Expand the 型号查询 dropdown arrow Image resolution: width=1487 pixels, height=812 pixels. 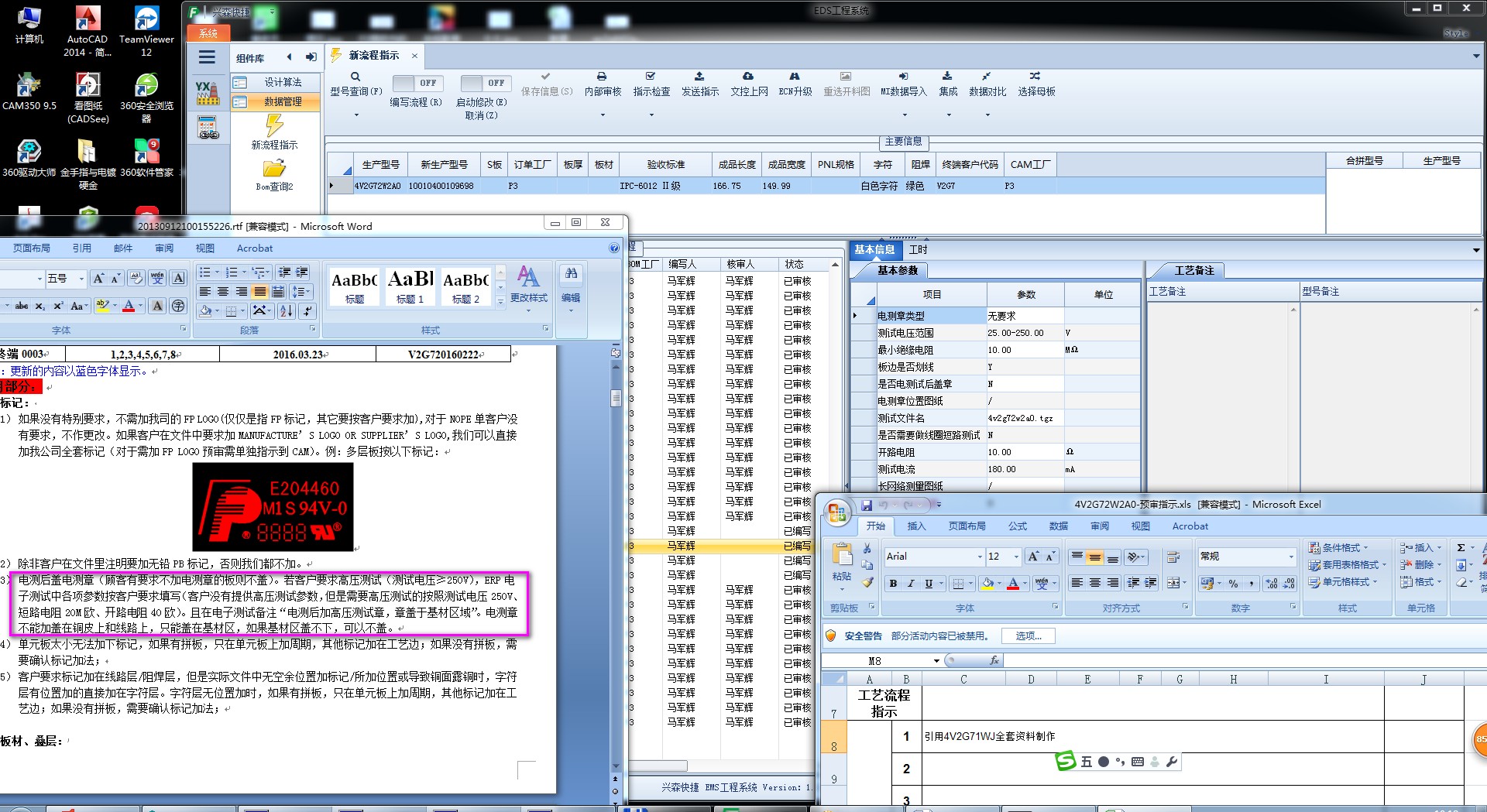356,115
